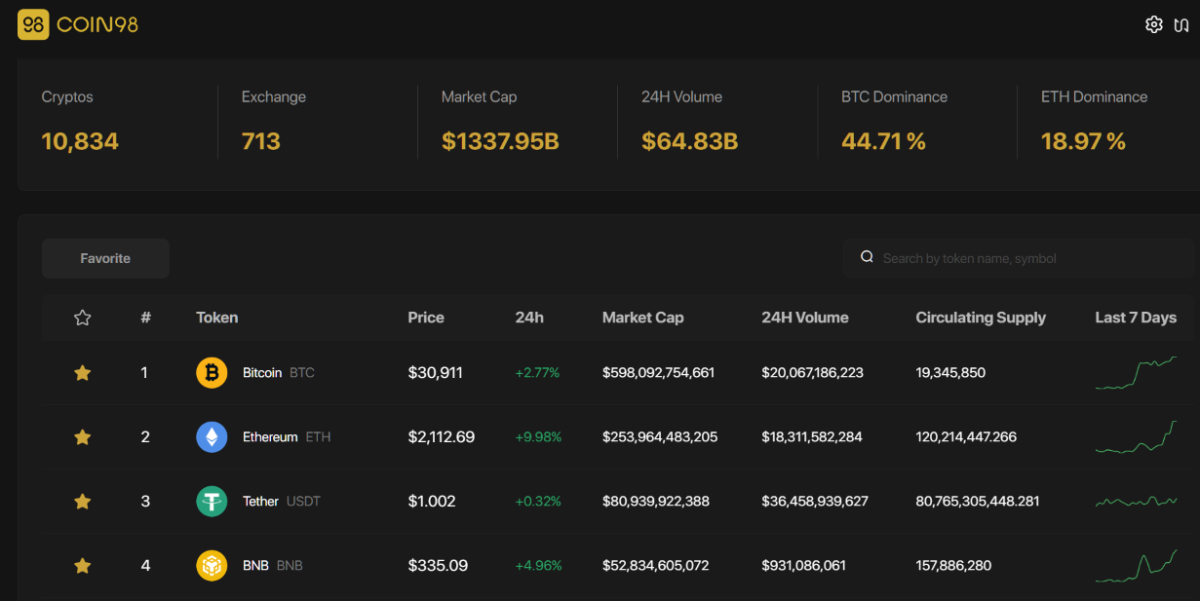Sort by the Market Cap column header
This screenshot has height=601, width=1200.
[x=643, y=318]
